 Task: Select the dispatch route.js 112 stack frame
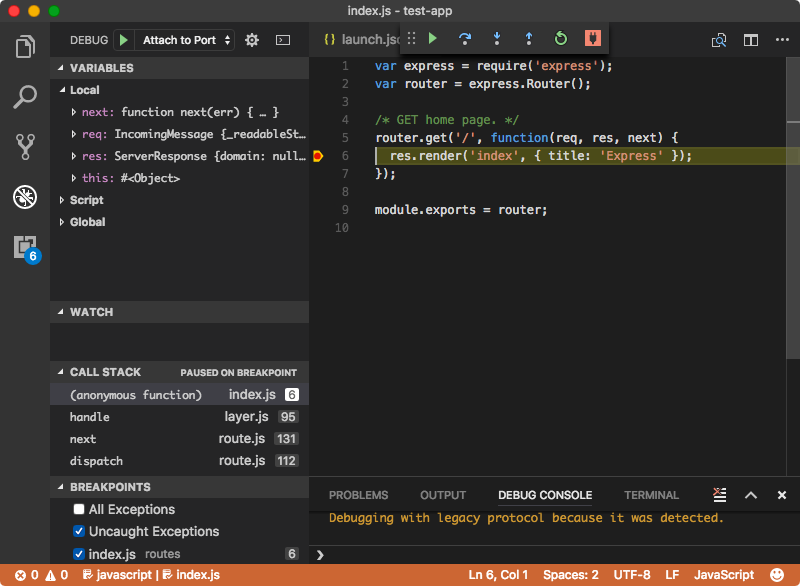(x=179, y=461)
